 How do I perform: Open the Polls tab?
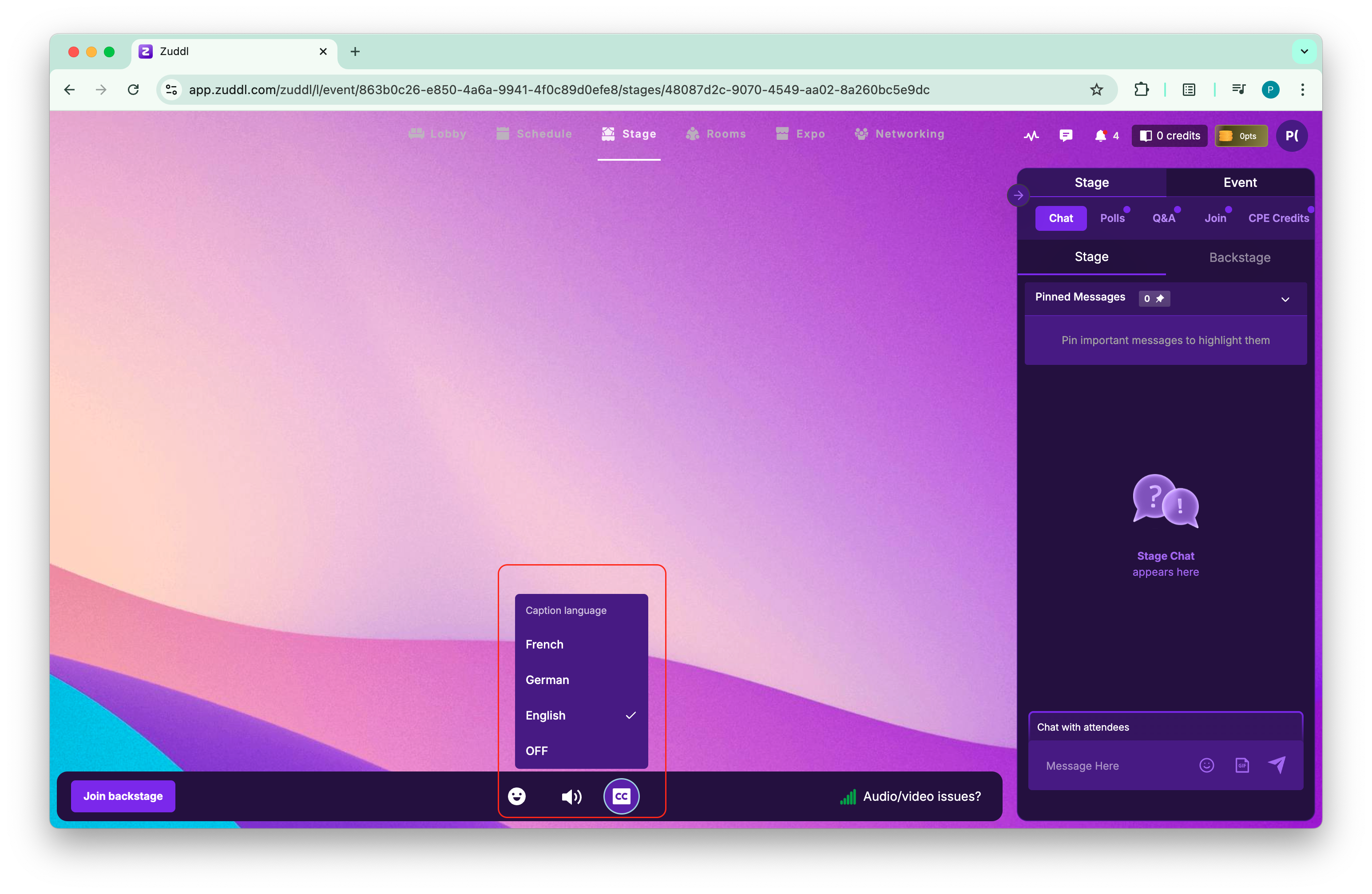(x=1112, y=218)
